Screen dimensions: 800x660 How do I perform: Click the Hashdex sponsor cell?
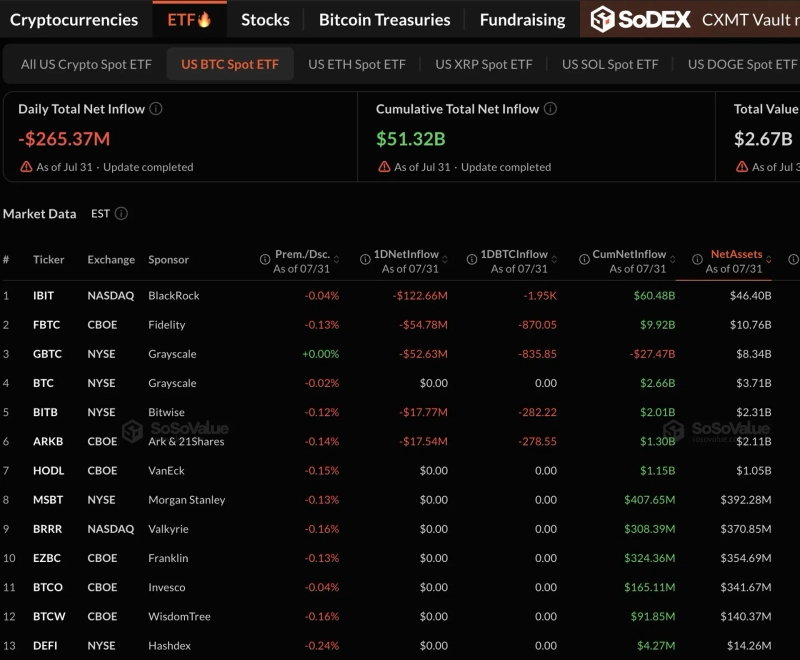(x=169, y=645)
